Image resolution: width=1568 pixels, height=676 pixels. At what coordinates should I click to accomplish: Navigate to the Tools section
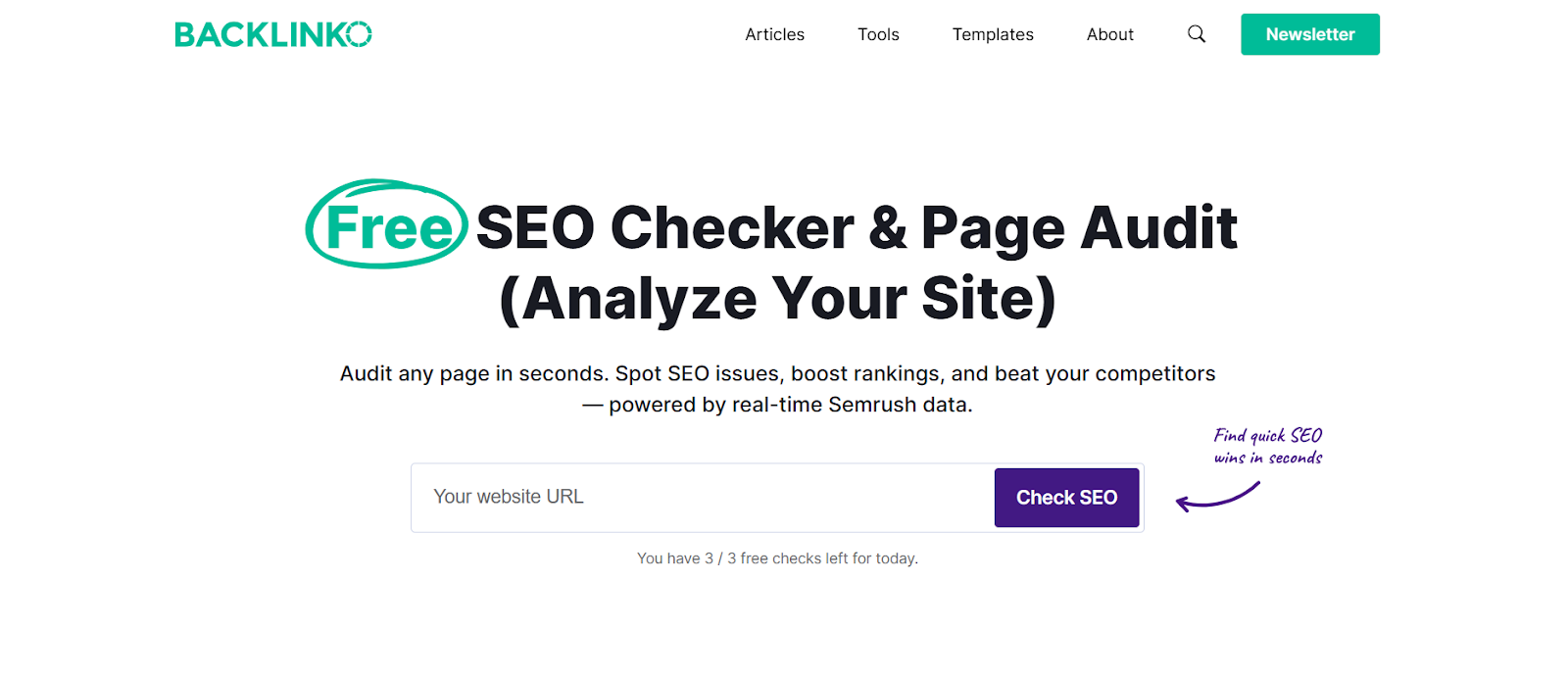pyautogui.click(x=877, y=33)
